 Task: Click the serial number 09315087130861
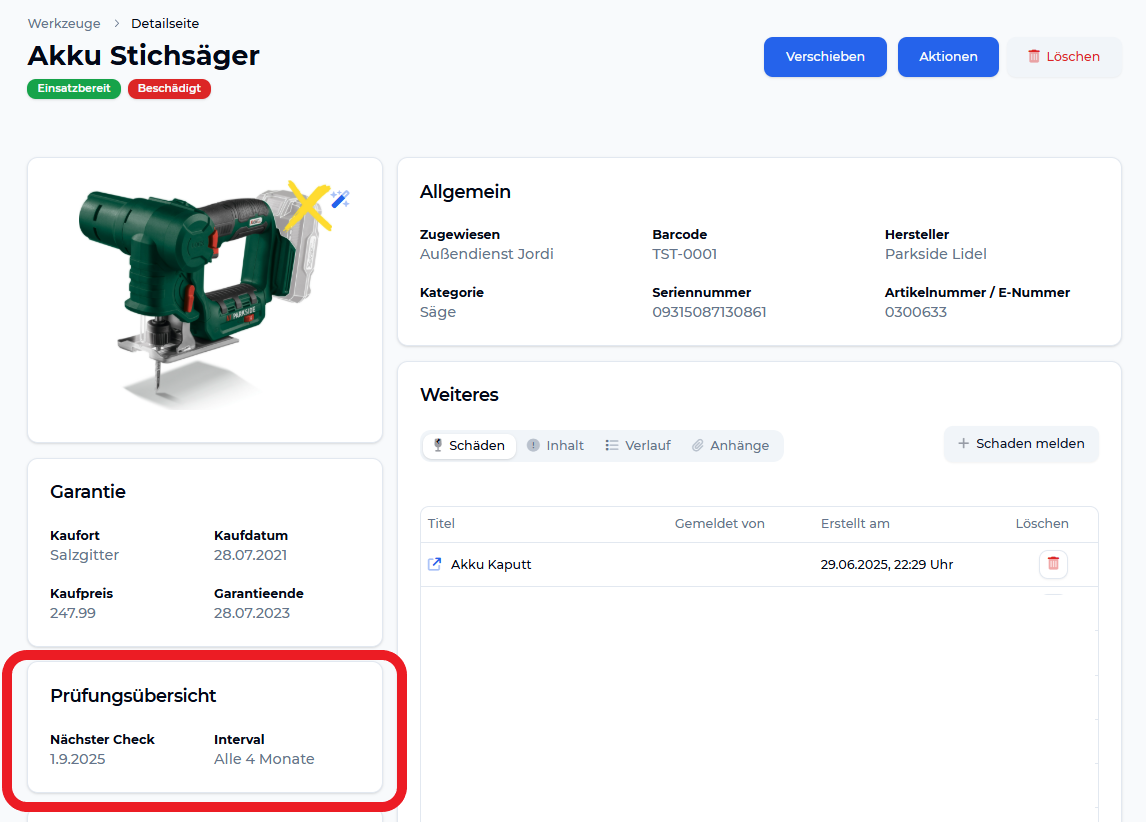click(x=709, y=312)
